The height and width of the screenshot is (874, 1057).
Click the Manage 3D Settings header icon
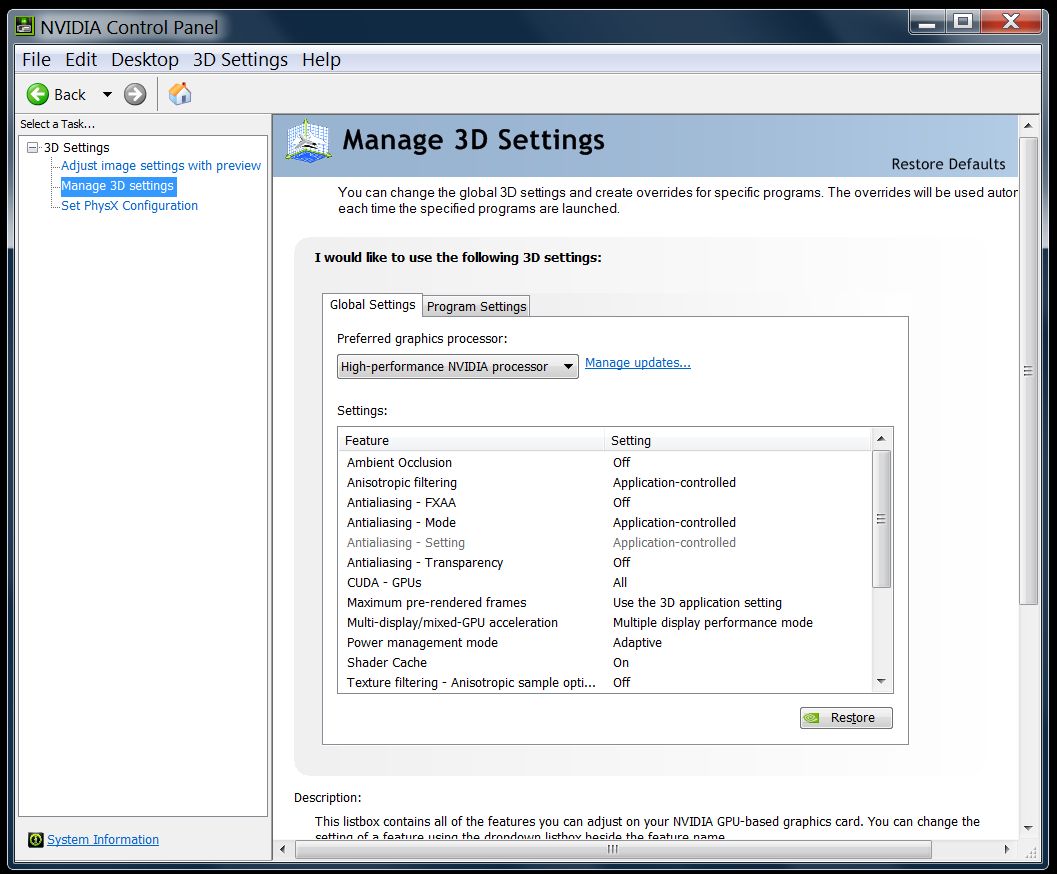tap(308, 141)
